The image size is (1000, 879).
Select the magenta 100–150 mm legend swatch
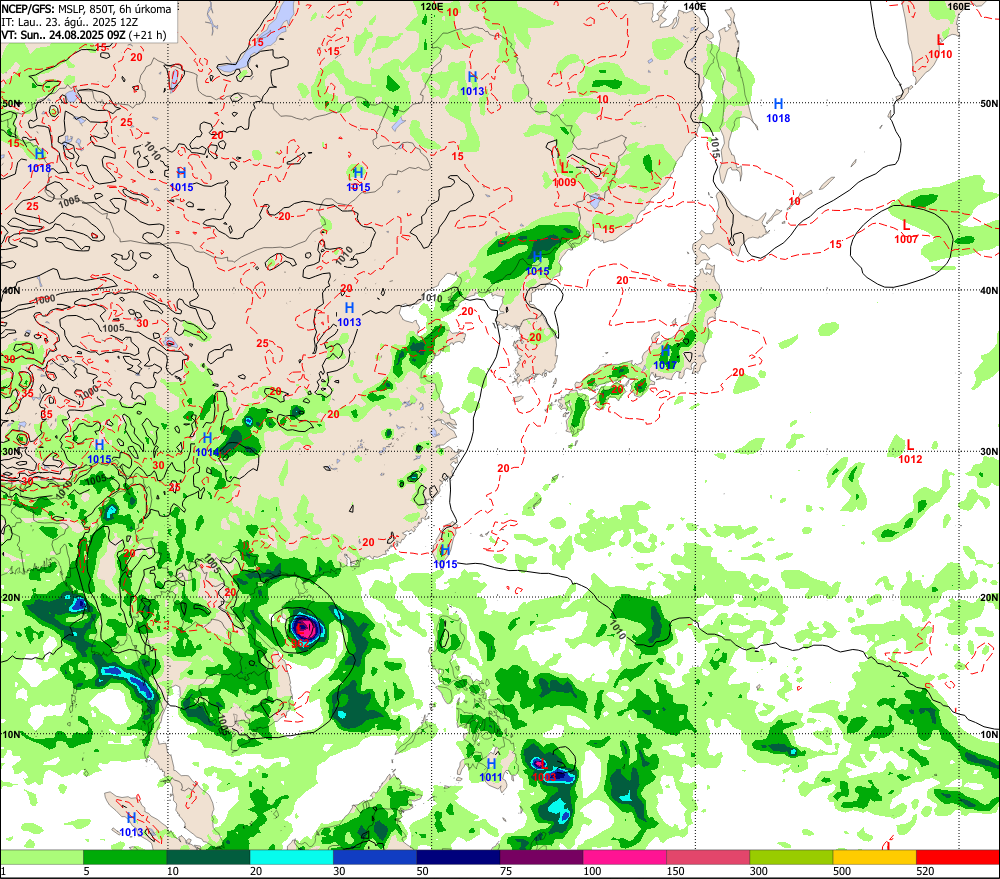pos(624,857)
